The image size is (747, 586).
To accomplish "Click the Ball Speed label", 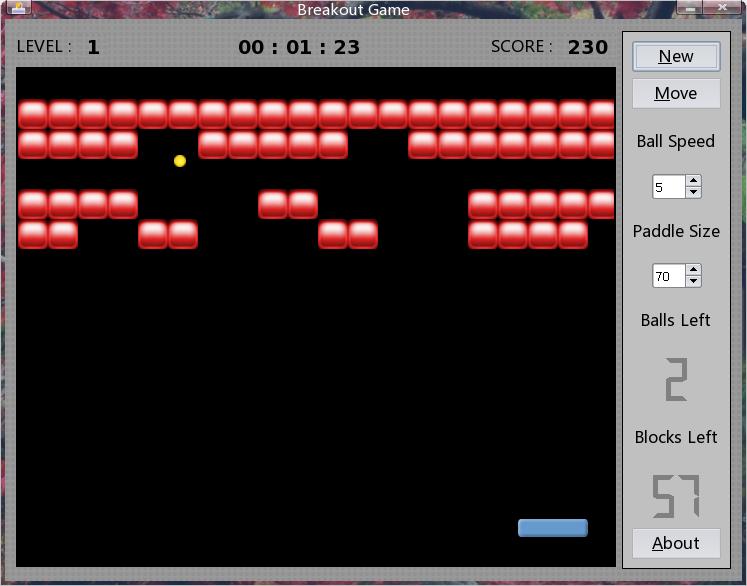I will [x=676, y=141].
